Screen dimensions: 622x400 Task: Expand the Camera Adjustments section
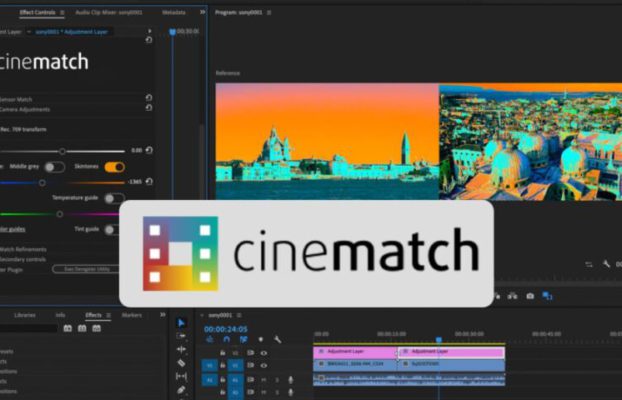[25, 109]
